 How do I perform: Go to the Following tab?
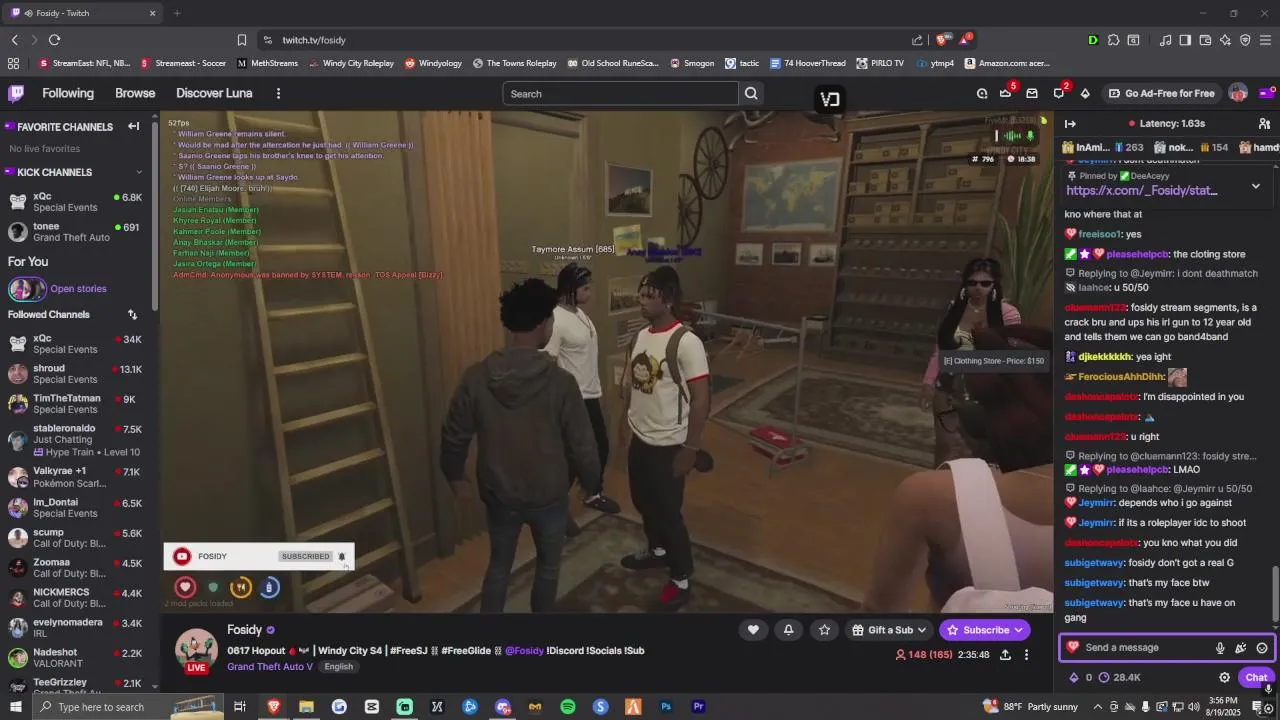[68, 93]
